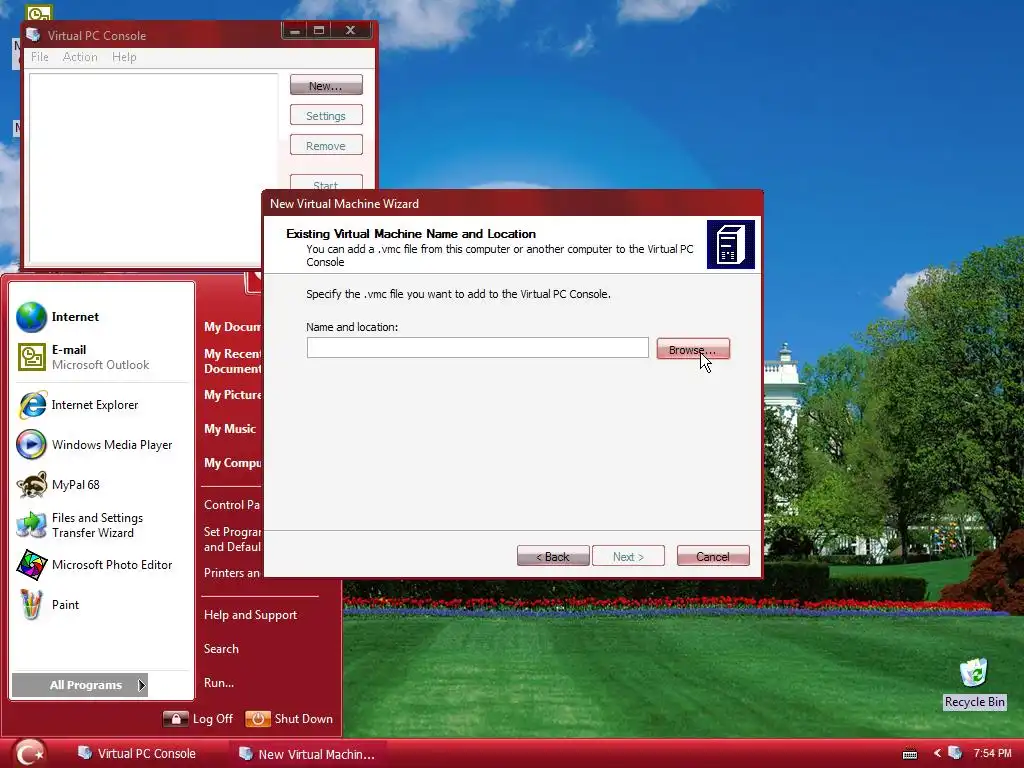Minimize the Virtual PC Console window

(x=295, y=30)
